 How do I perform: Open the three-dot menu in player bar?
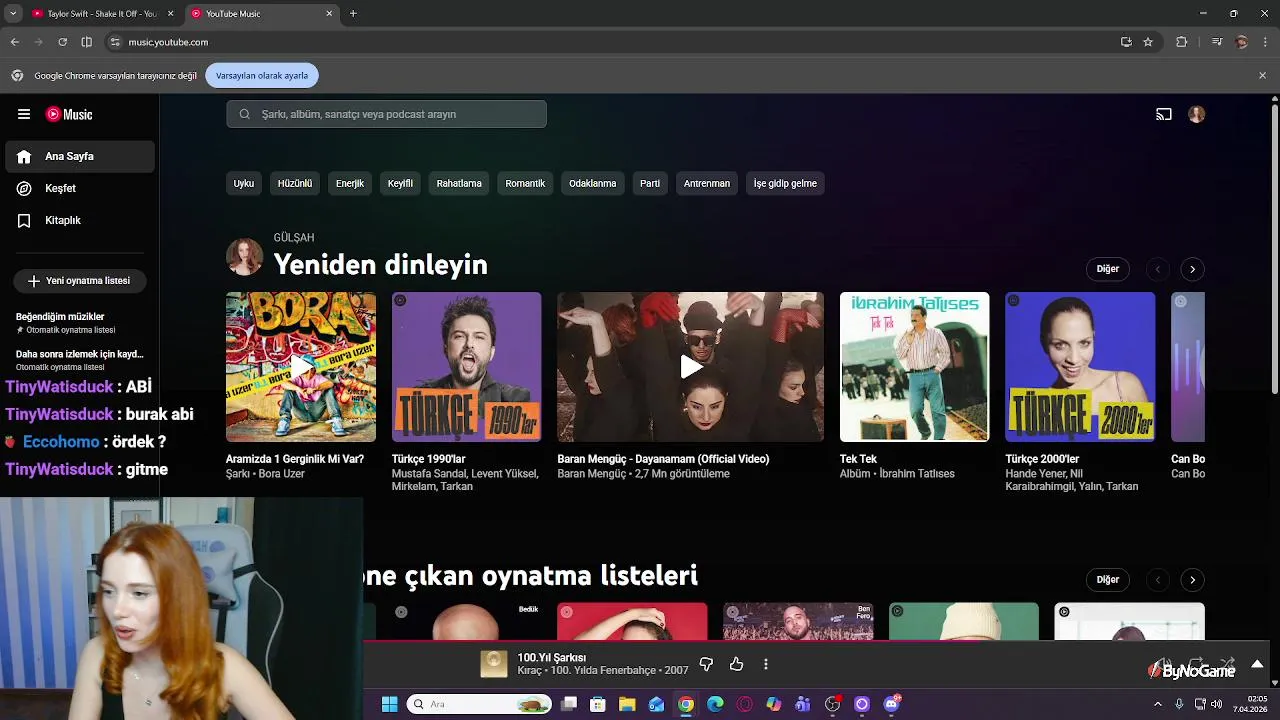click(766, 664)
